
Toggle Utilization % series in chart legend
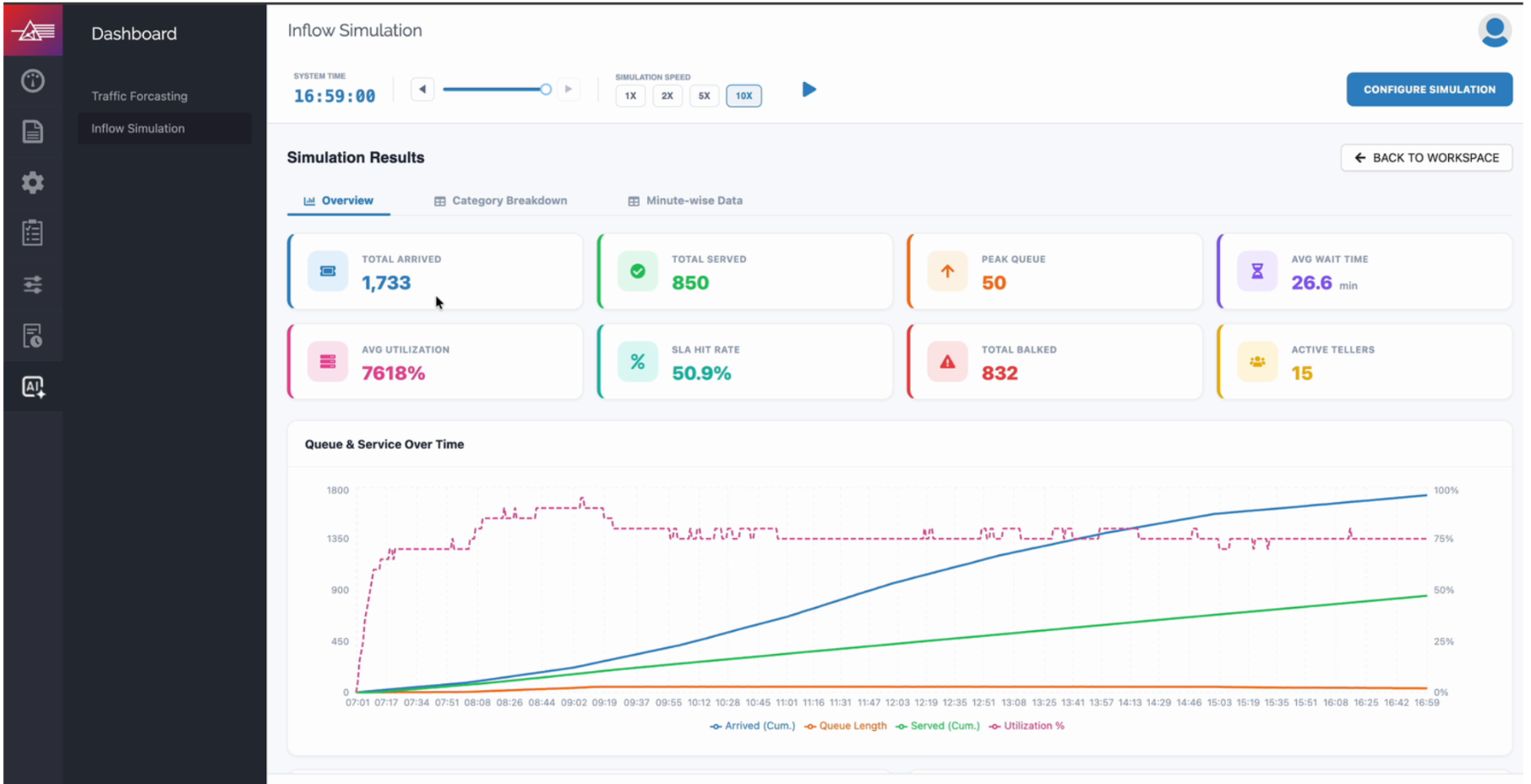coord(1027,726)
